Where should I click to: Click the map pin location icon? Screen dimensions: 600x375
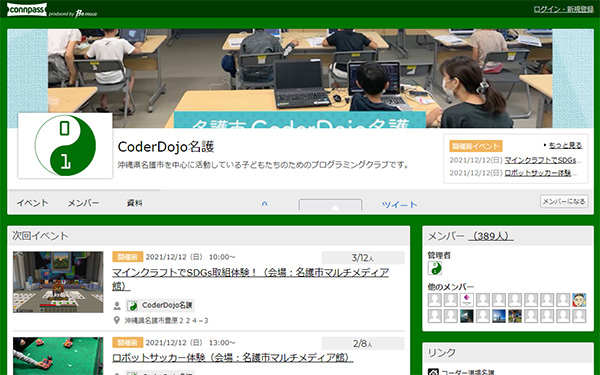[117, 320]
